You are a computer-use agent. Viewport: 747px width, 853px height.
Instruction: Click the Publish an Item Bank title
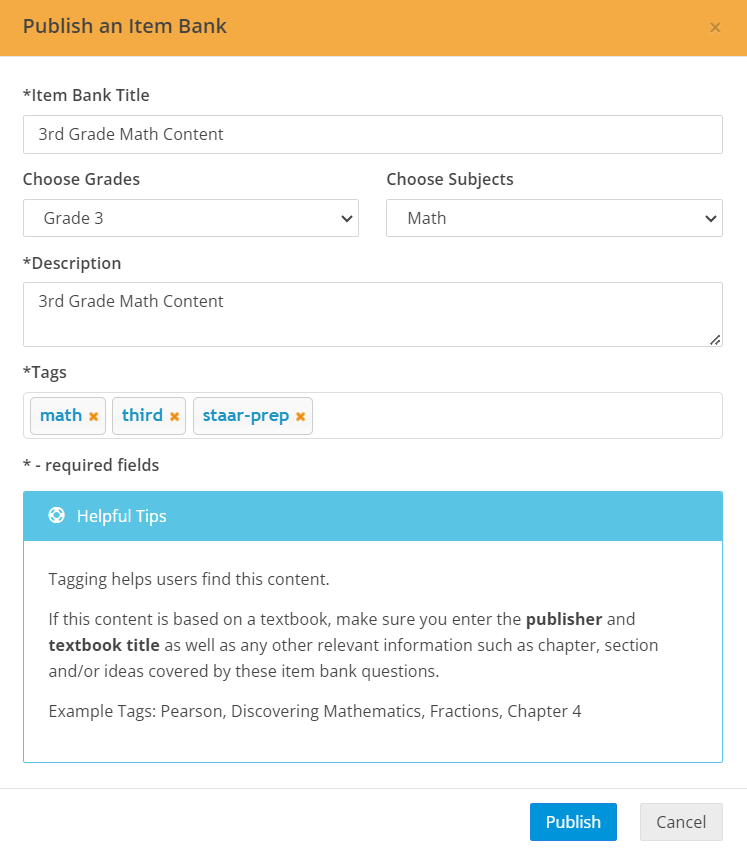[x=125, y=26]
